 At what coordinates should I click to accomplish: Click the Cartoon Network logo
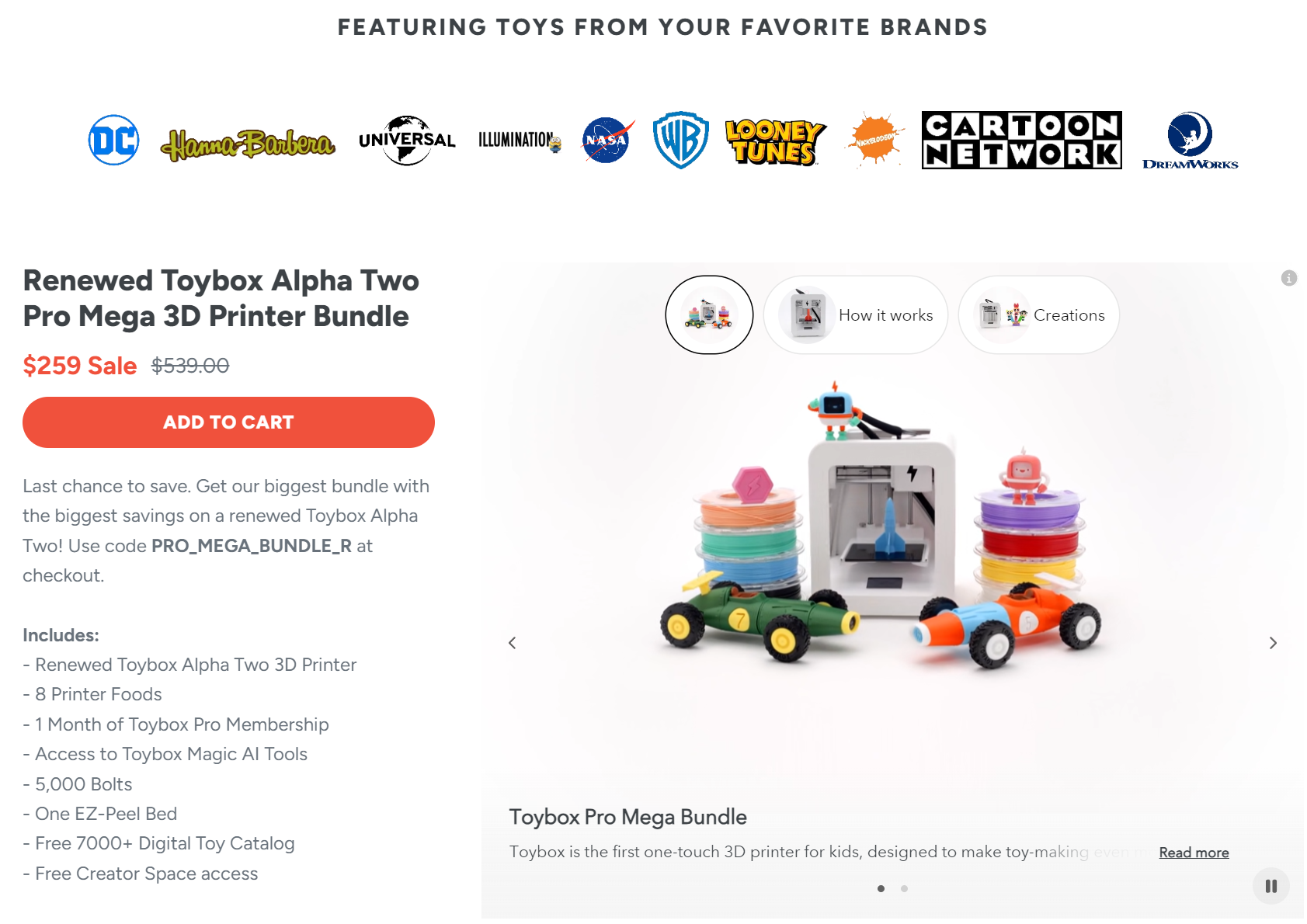coord(1022,140)
